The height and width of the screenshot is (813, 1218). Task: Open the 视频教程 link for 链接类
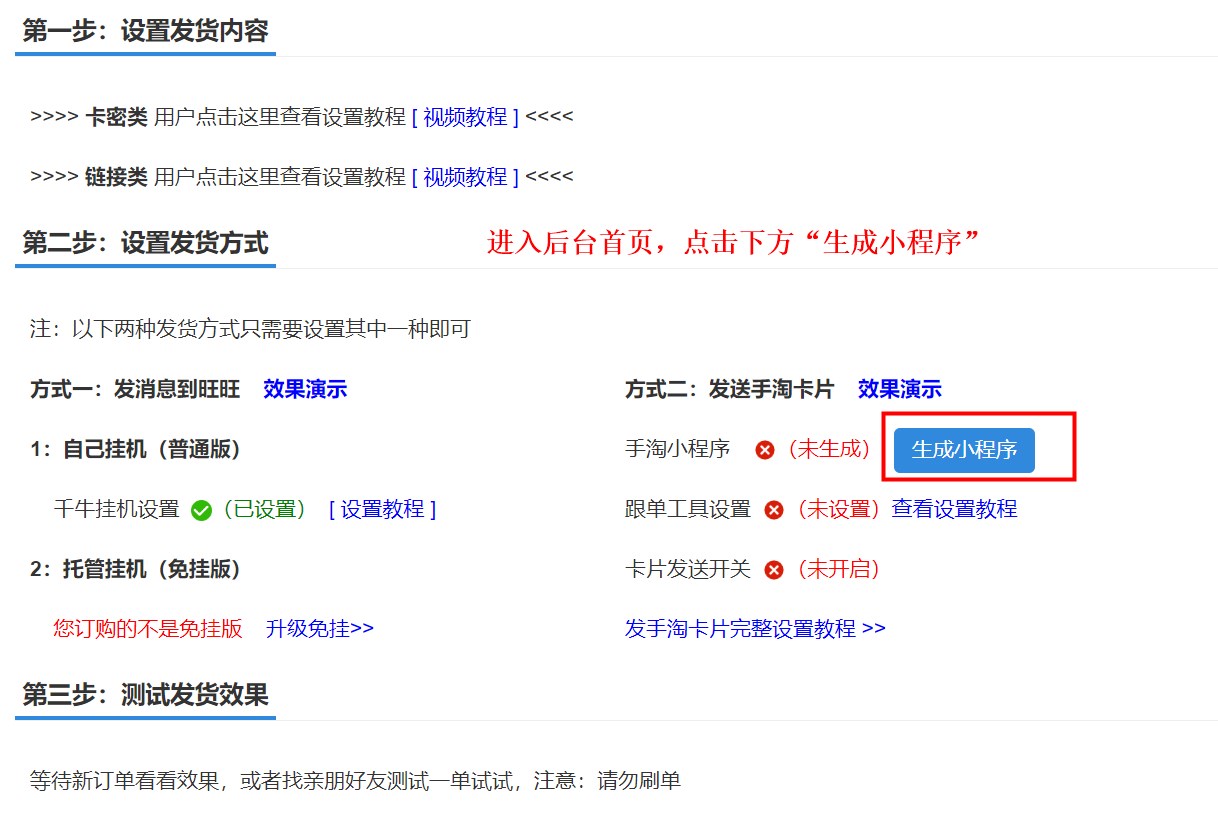click(465, 177)
